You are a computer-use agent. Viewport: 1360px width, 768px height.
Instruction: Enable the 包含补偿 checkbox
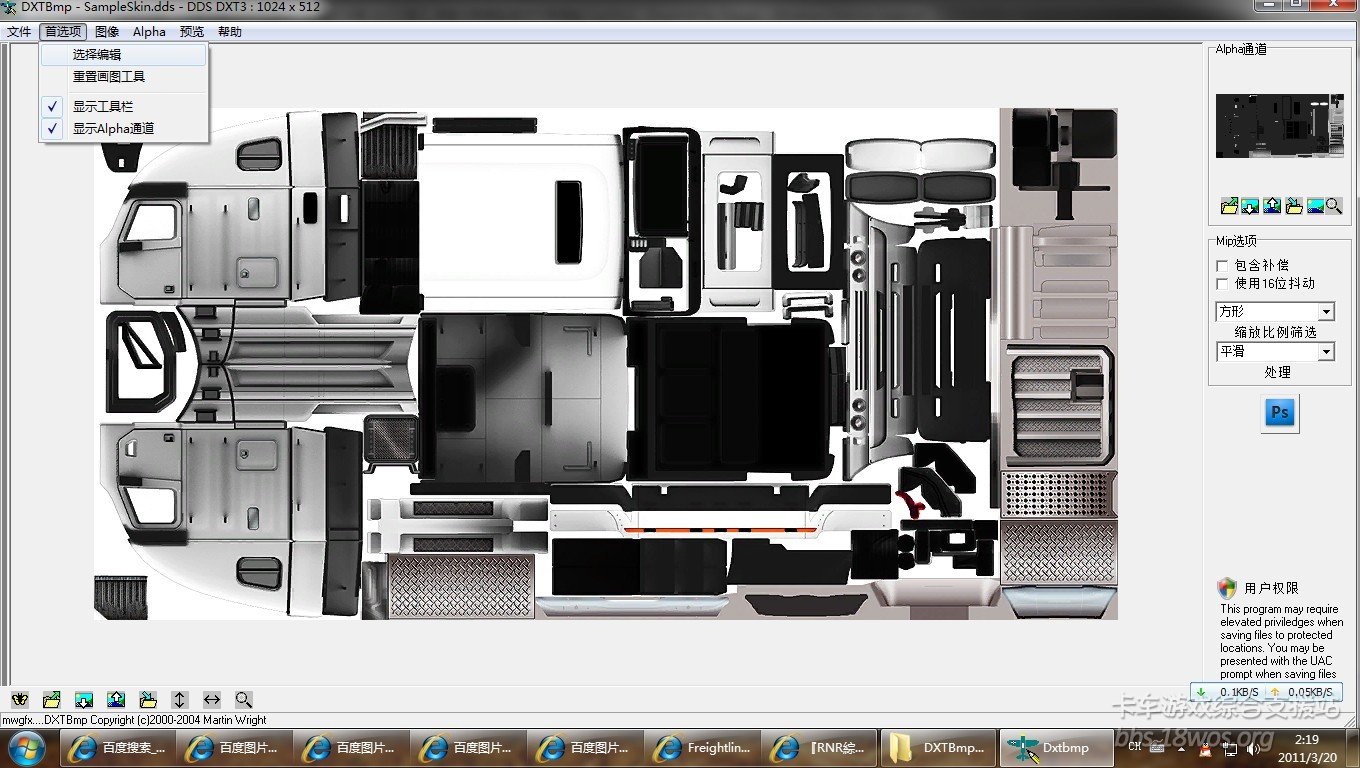click(1222, 266)
